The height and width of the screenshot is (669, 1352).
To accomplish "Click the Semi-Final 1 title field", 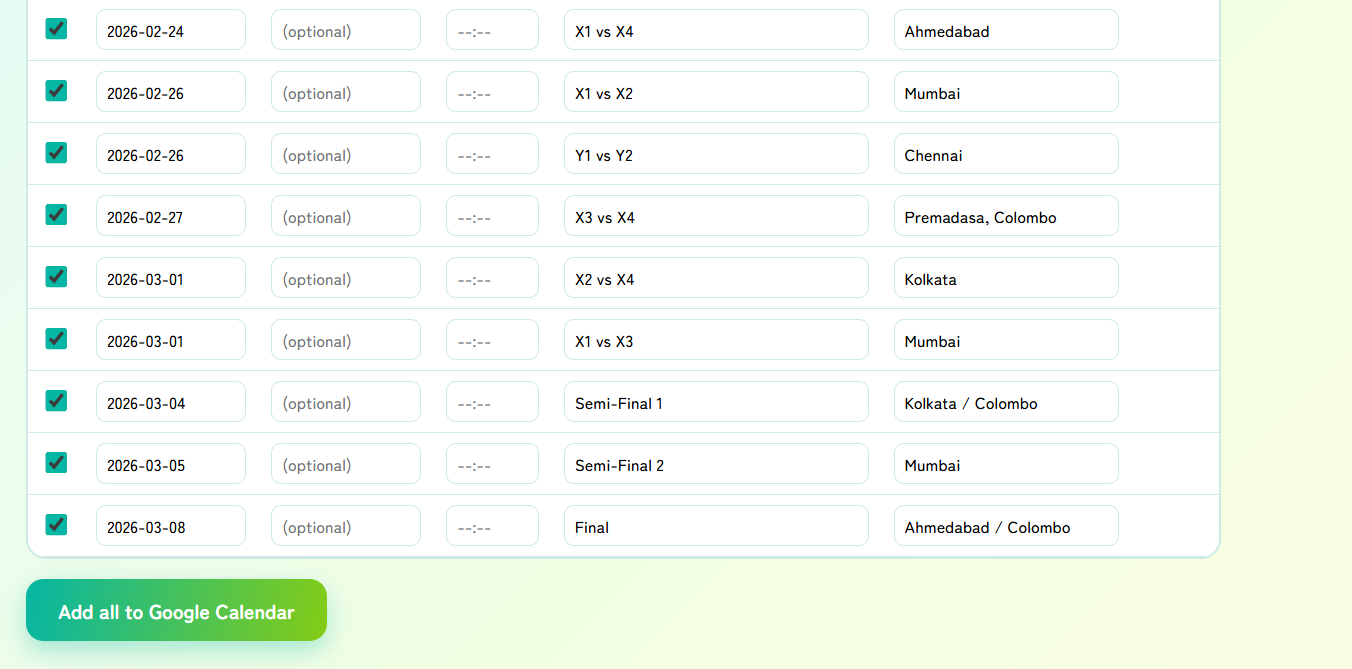I will point(716,402).
